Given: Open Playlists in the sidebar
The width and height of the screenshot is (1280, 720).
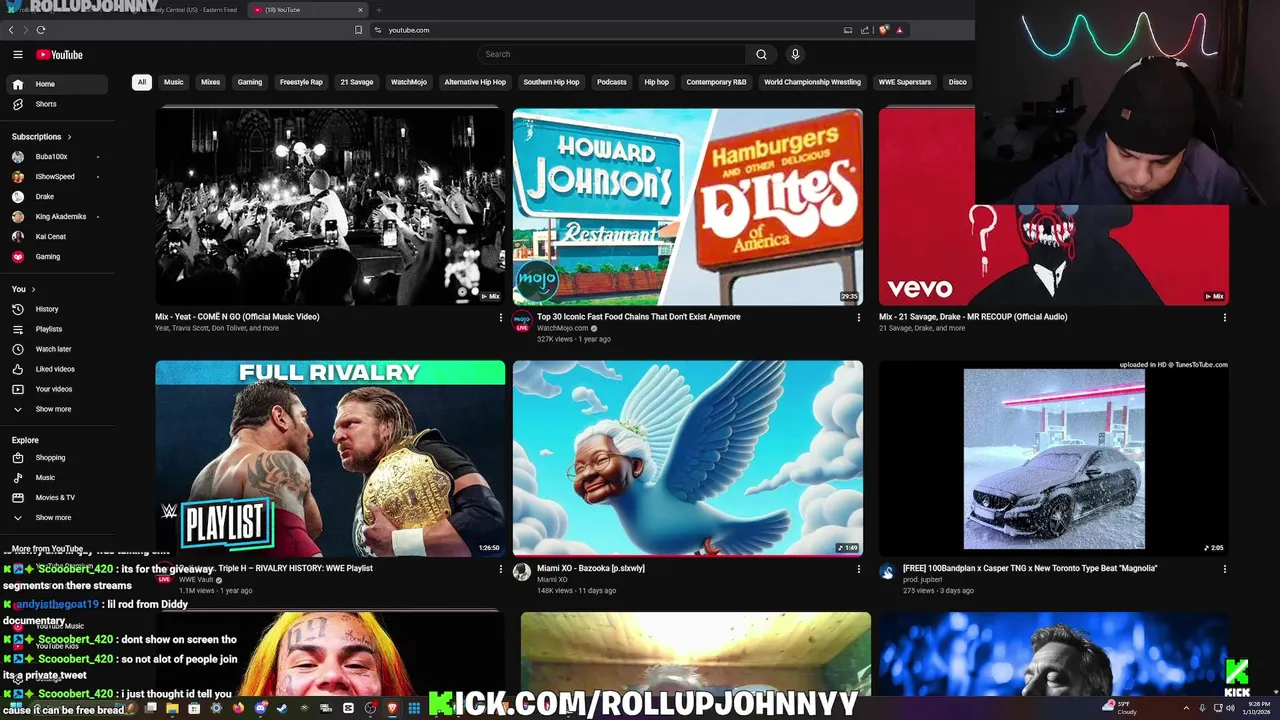Looking at the screenshot, I should 58,329.
